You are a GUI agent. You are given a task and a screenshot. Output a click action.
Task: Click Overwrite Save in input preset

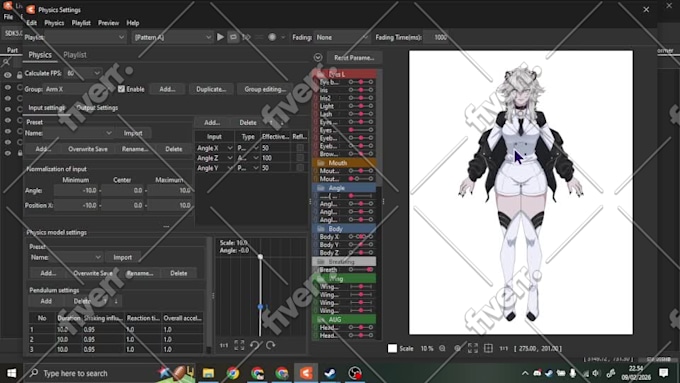tap(88, 149)
